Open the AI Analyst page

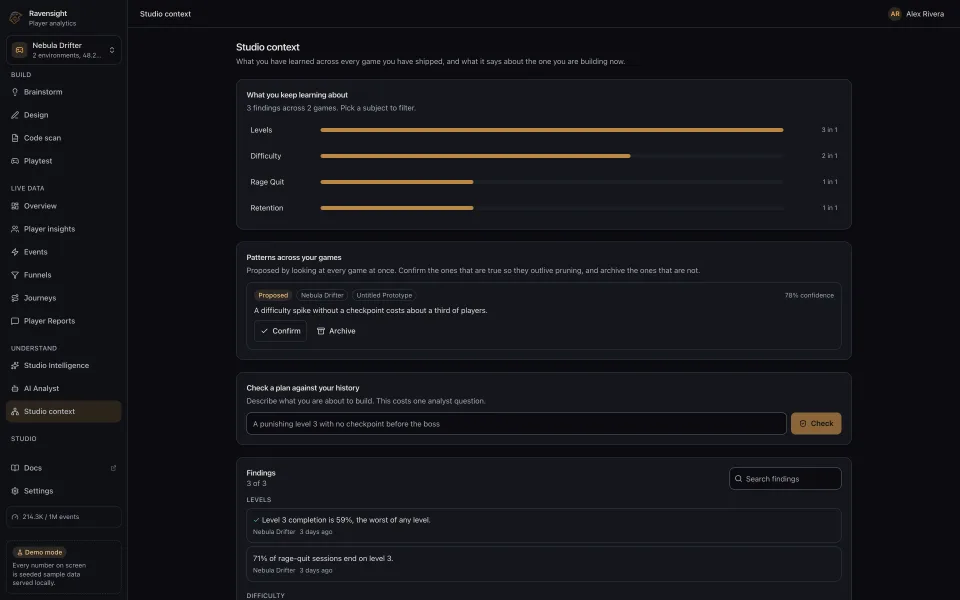[64, 389]
